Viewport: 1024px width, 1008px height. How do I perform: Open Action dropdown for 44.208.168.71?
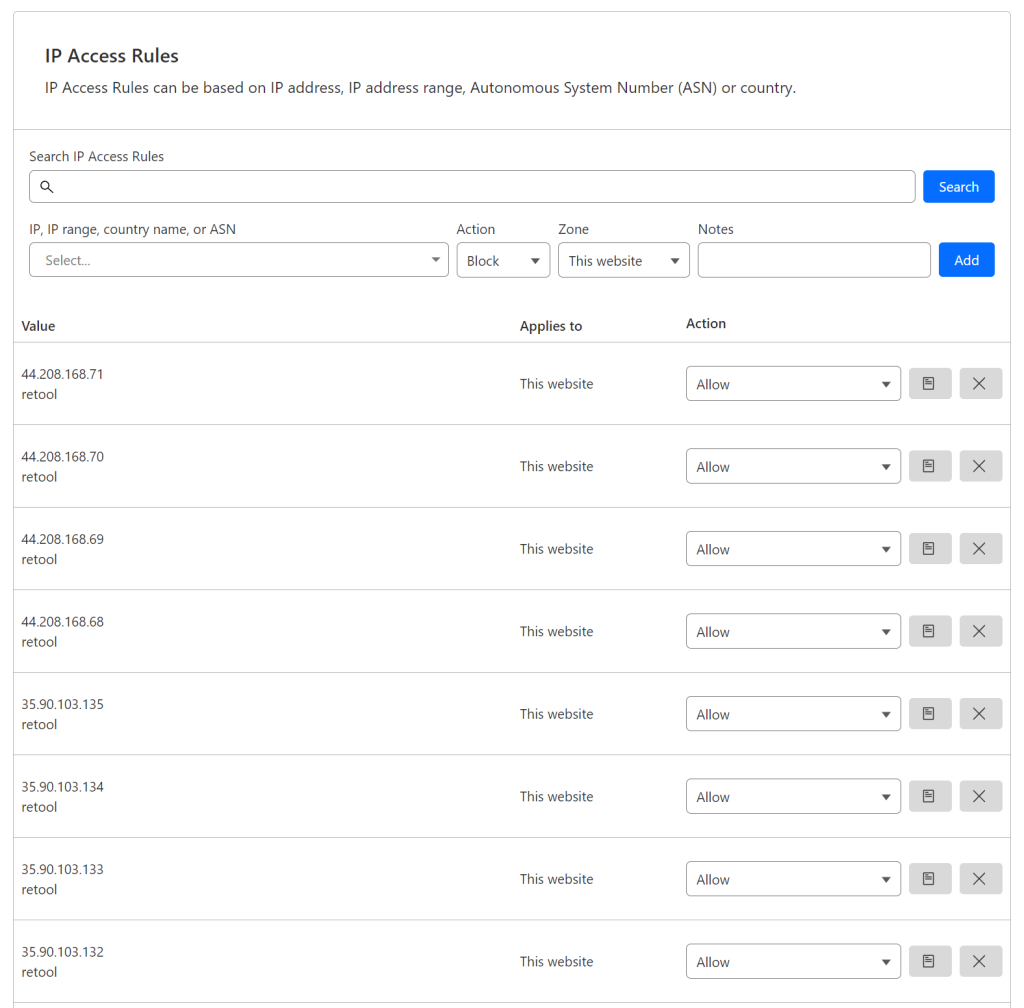pos(793,384)
